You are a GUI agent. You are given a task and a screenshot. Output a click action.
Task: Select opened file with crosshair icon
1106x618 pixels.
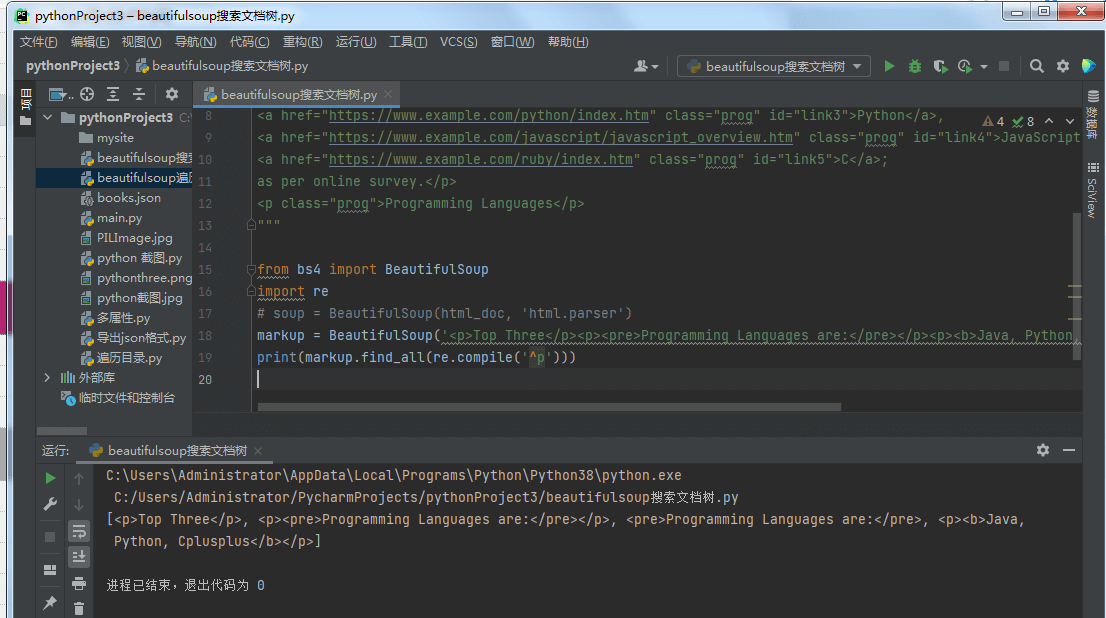pos(87,94)
